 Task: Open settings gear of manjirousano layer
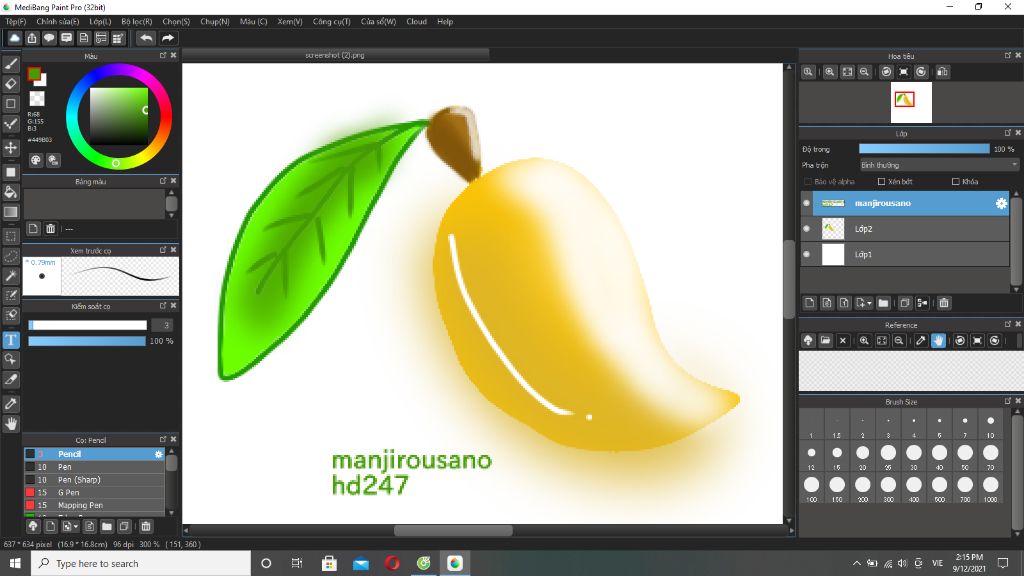1001,203
